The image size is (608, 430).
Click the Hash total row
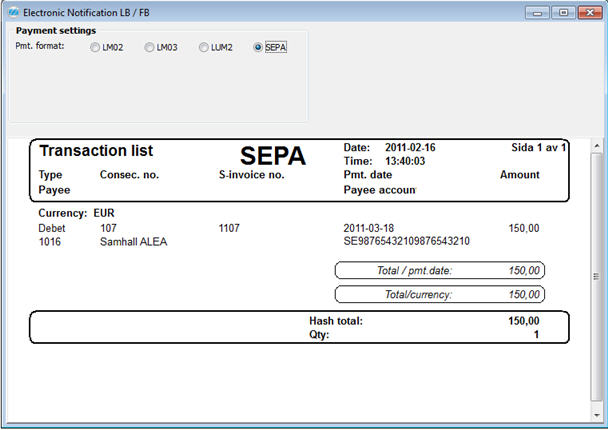tap(335, 321)
